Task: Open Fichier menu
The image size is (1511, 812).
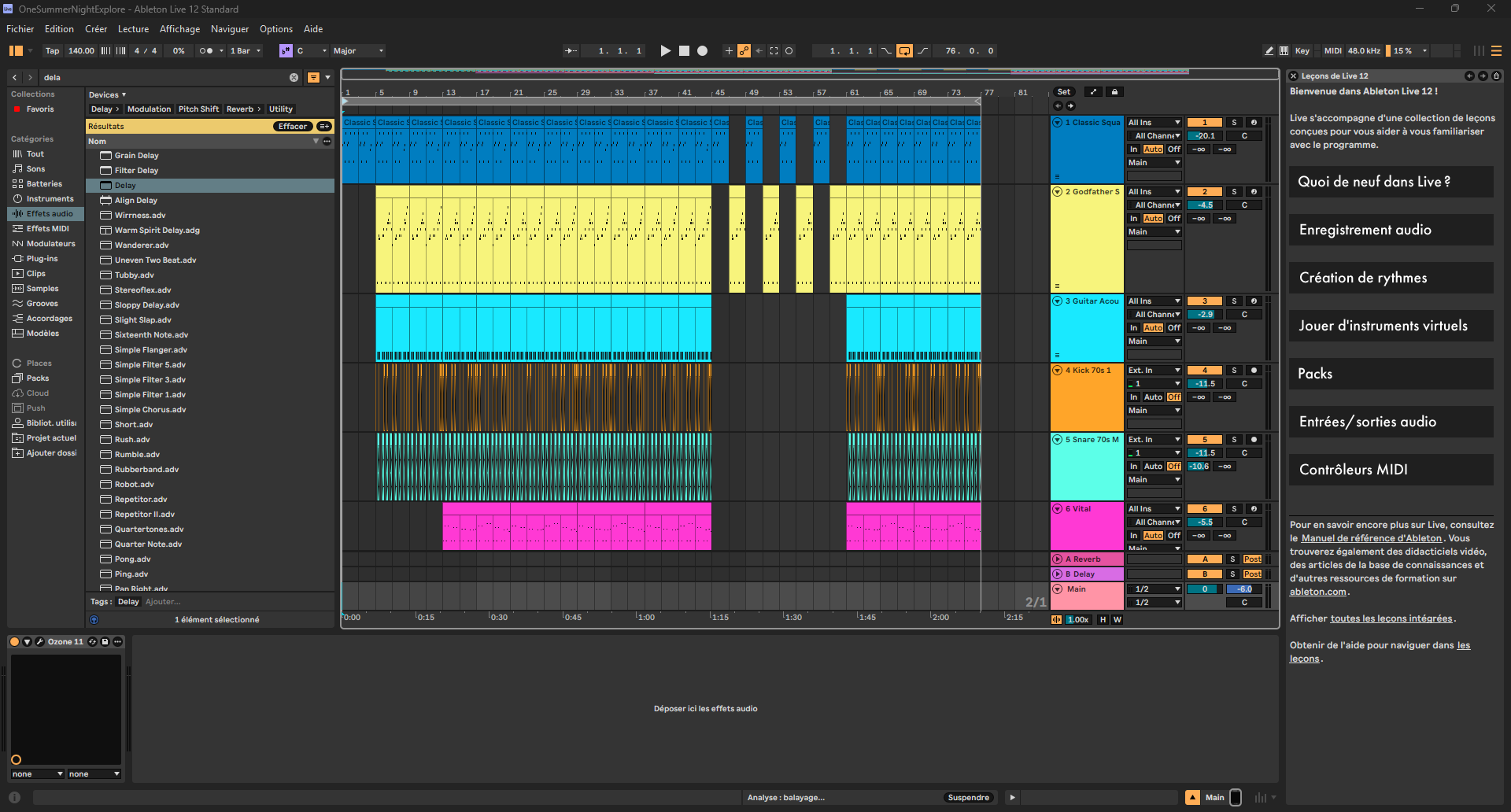Action: coord(20,29)
